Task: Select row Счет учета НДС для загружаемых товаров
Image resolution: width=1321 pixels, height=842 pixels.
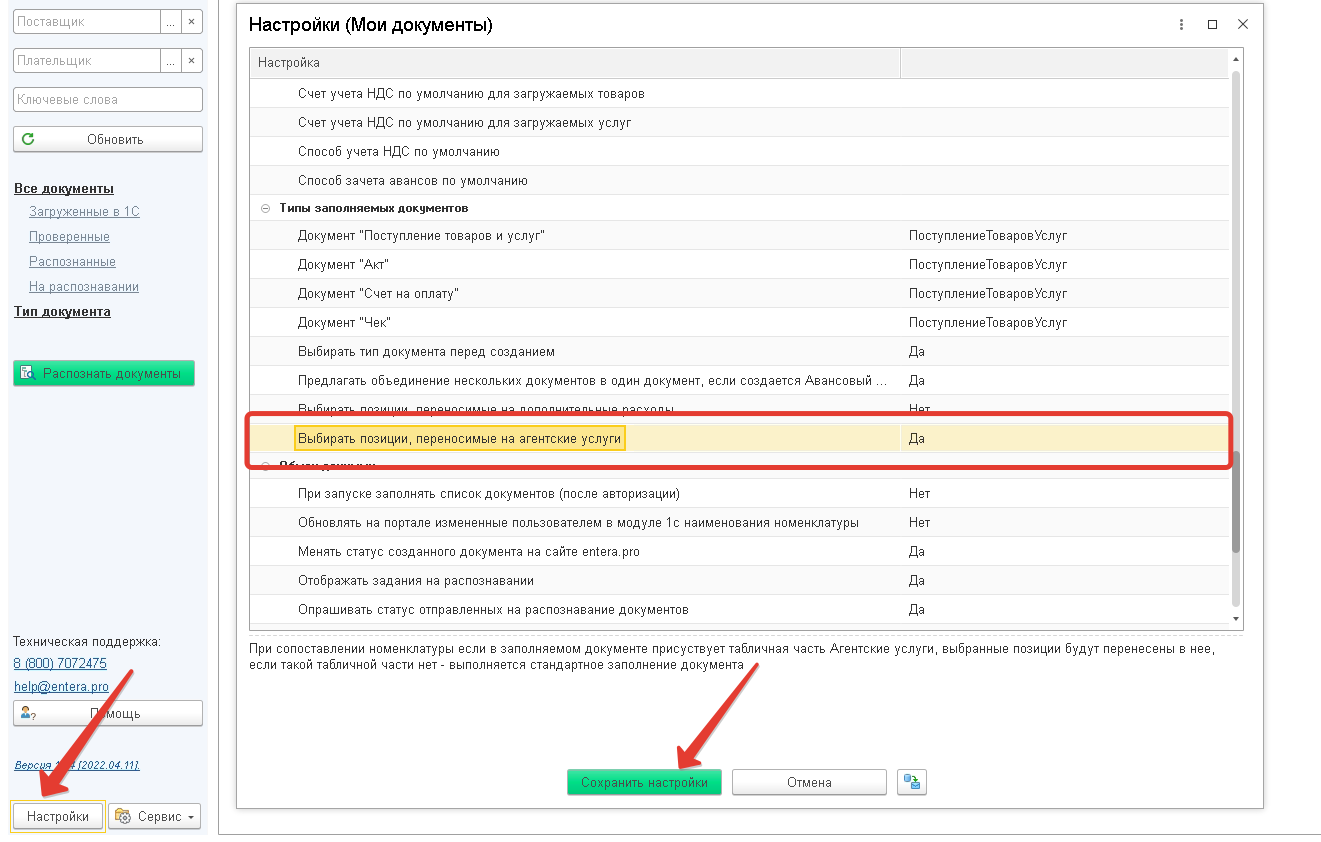Action: pyautogui.click(x=739, y=94)
